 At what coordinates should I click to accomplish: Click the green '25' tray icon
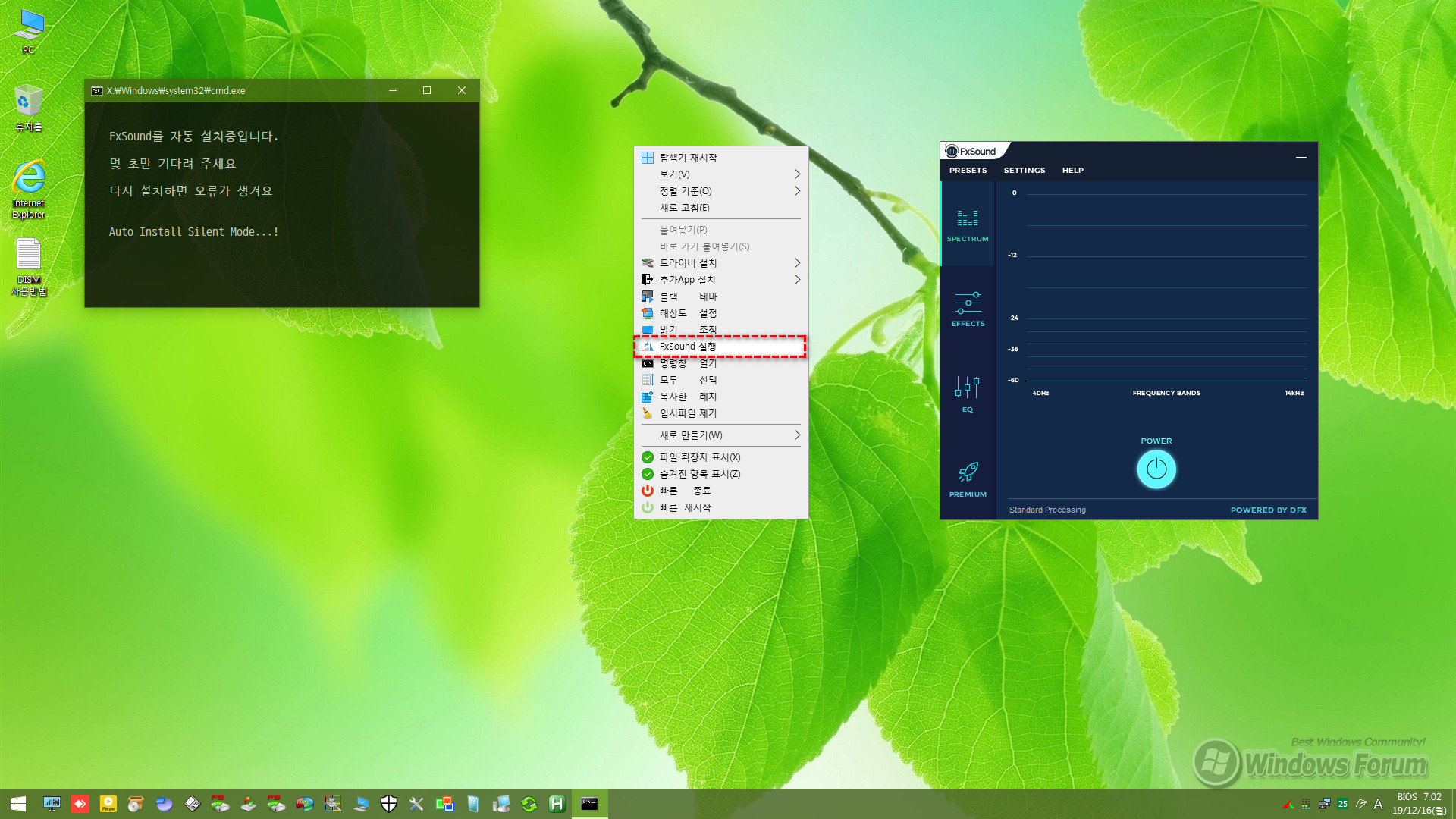point(1343,804)
